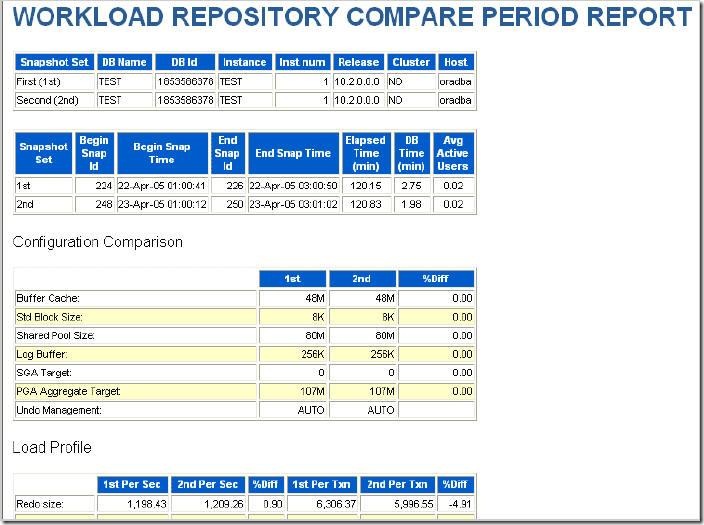Click the DB Id value in First row
704x525 pixels.
click(185, 82)
